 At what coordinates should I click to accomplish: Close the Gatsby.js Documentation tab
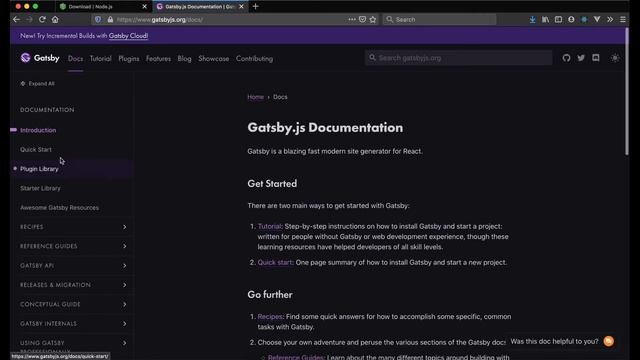[241, 7]
